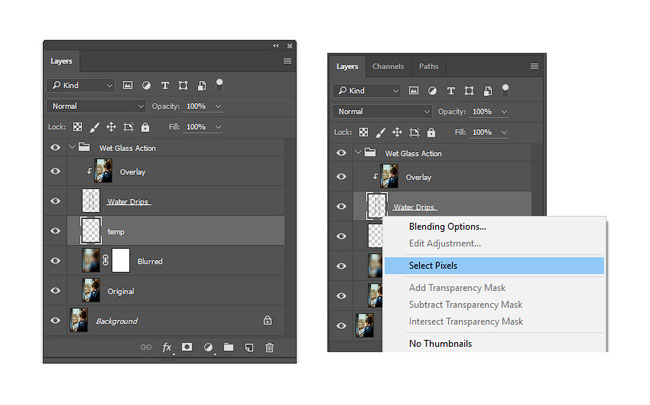650x405 pixels.
Task: Open Kind filter dropdown in right panel
Action: click(367, 91)
